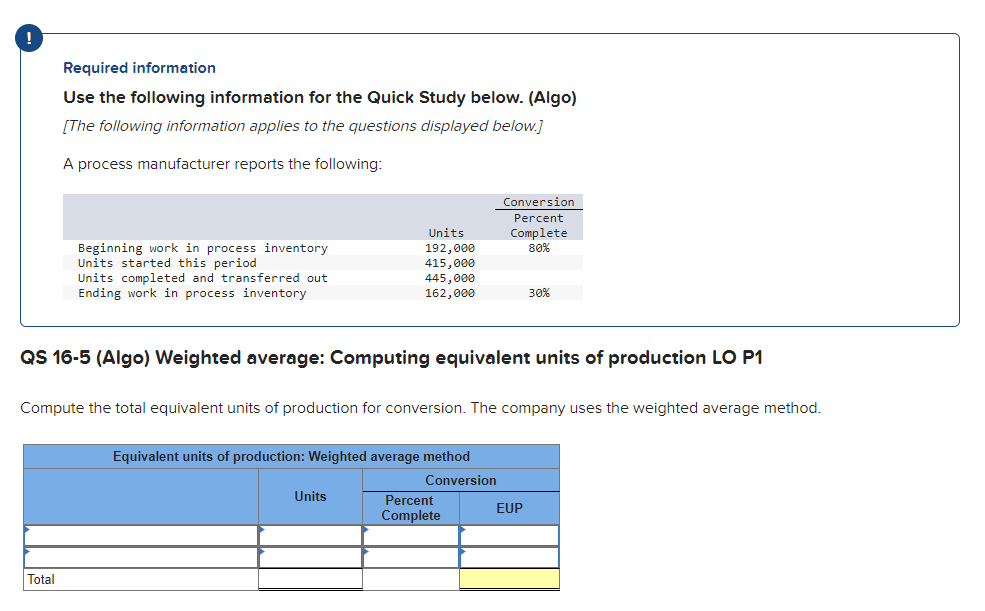This screenshot has width=985, height=611.
Task: Click second row Units input cell
Action: pos(310,558)
